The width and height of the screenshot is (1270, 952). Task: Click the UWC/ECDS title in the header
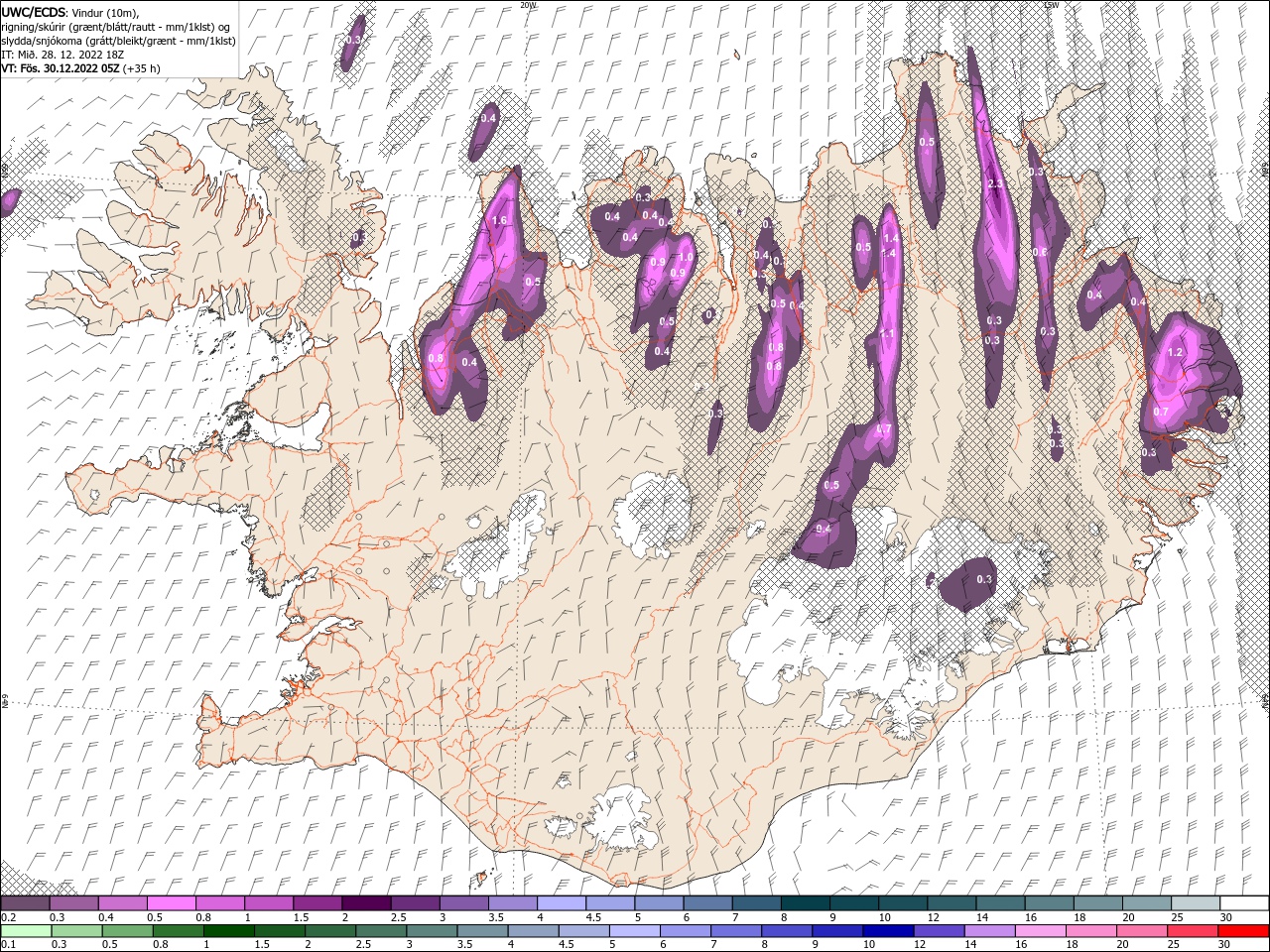[x=34, y=12]
